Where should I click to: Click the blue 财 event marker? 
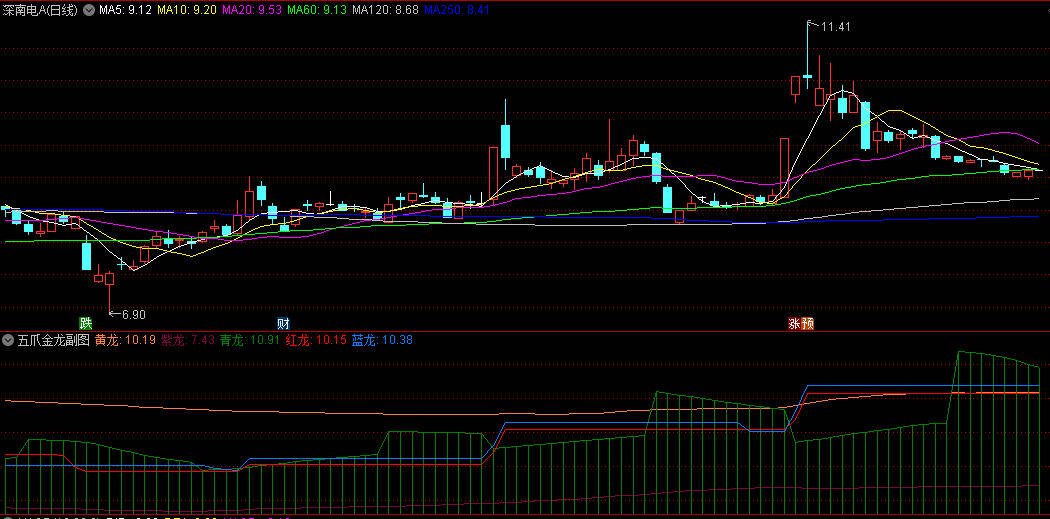pos(283,323)
